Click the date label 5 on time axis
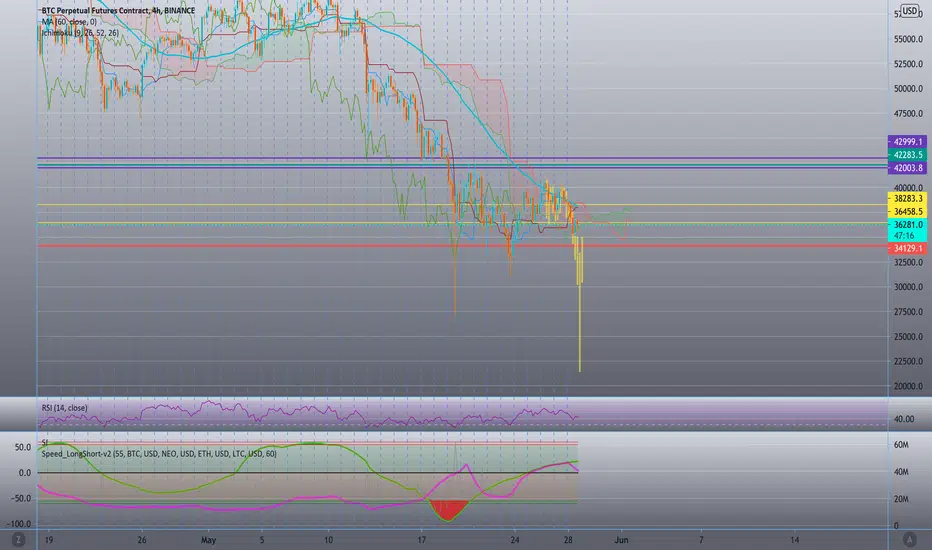Screen dimensions: 932x550 click(x=262, y=540)
